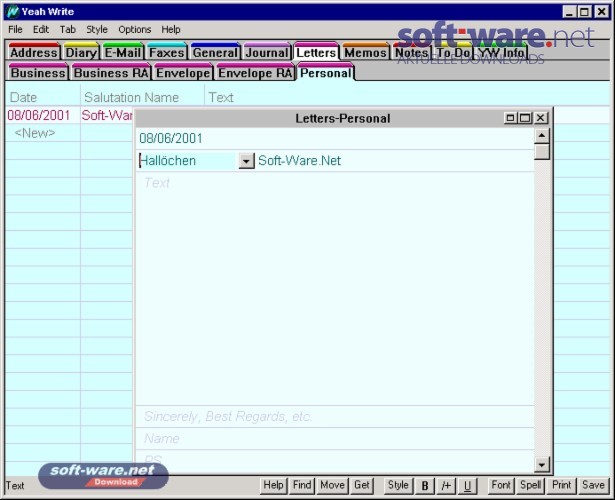Toggle italic with the I+ button

pyautogui.click(x=446, y=486)
